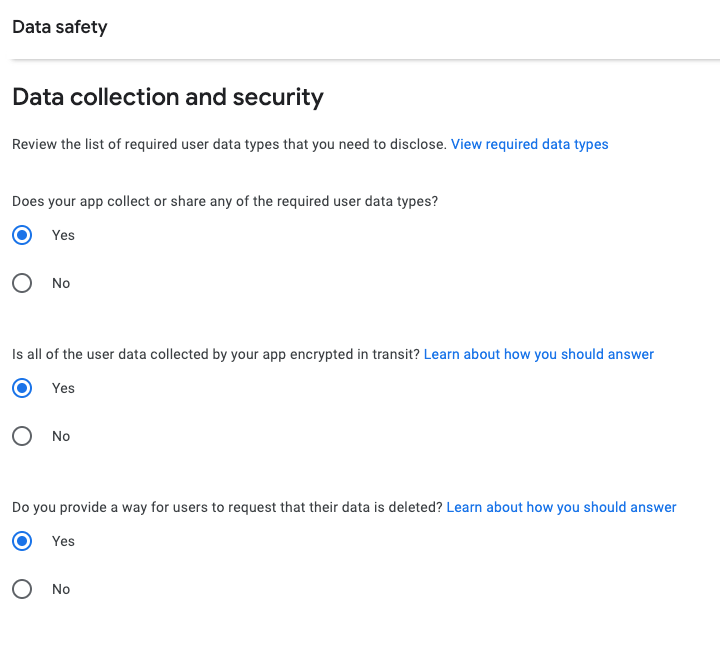720x655 pixels.
Task: Click the 'request that their data is deleted' question text
Action: pos(227,507)
